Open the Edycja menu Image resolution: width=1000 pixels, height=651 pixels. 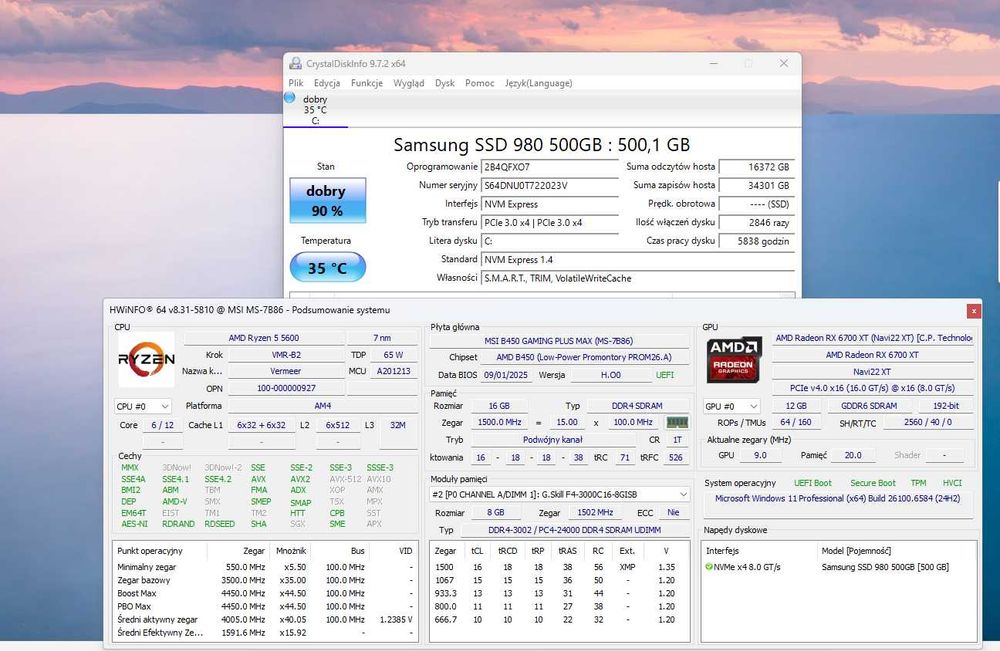click(327, 83)
